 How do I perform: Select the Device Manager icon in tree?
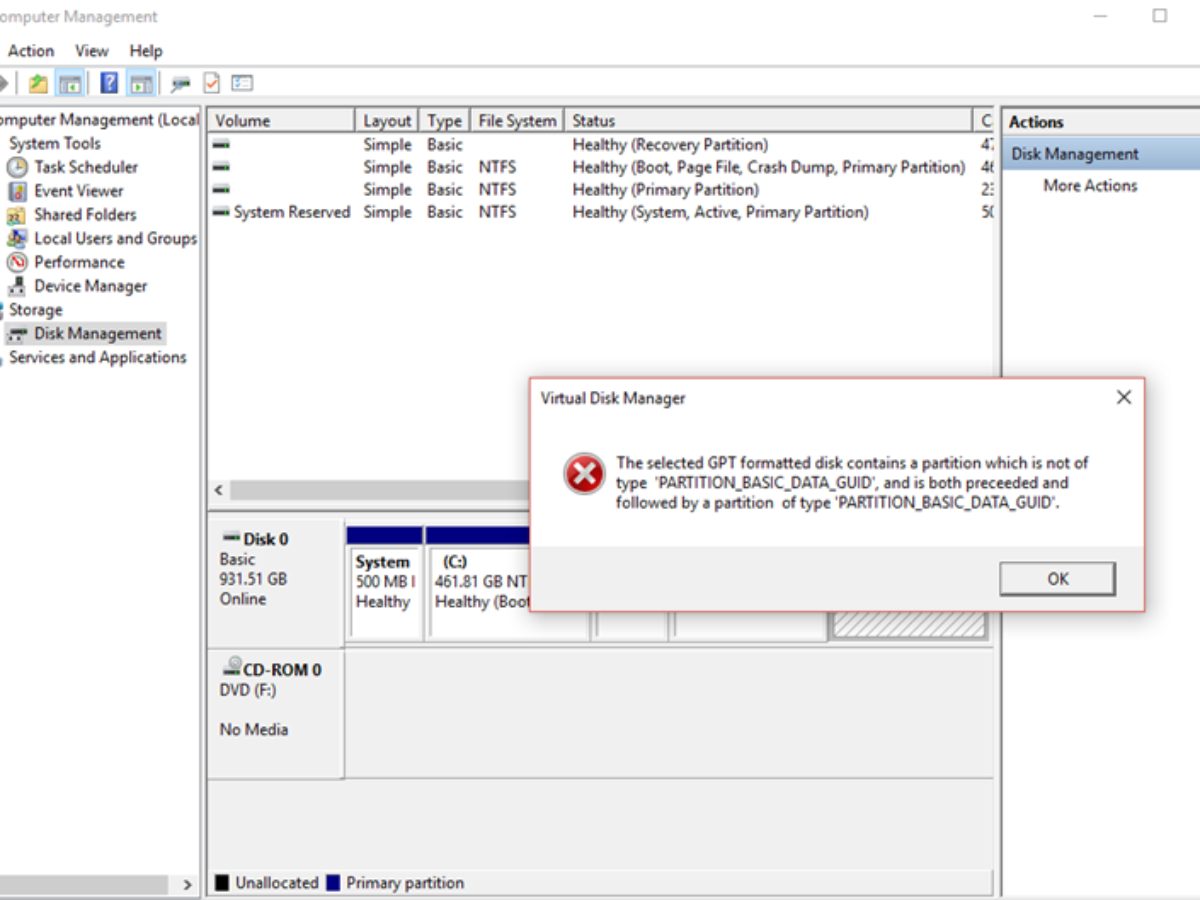(x=17, y=286)
